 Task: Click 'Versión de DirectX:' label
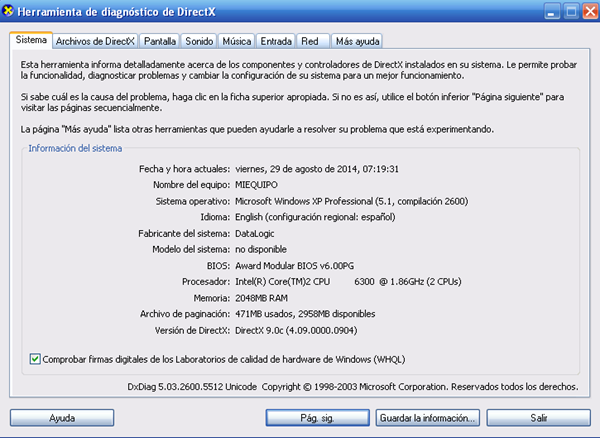(192, 330)
